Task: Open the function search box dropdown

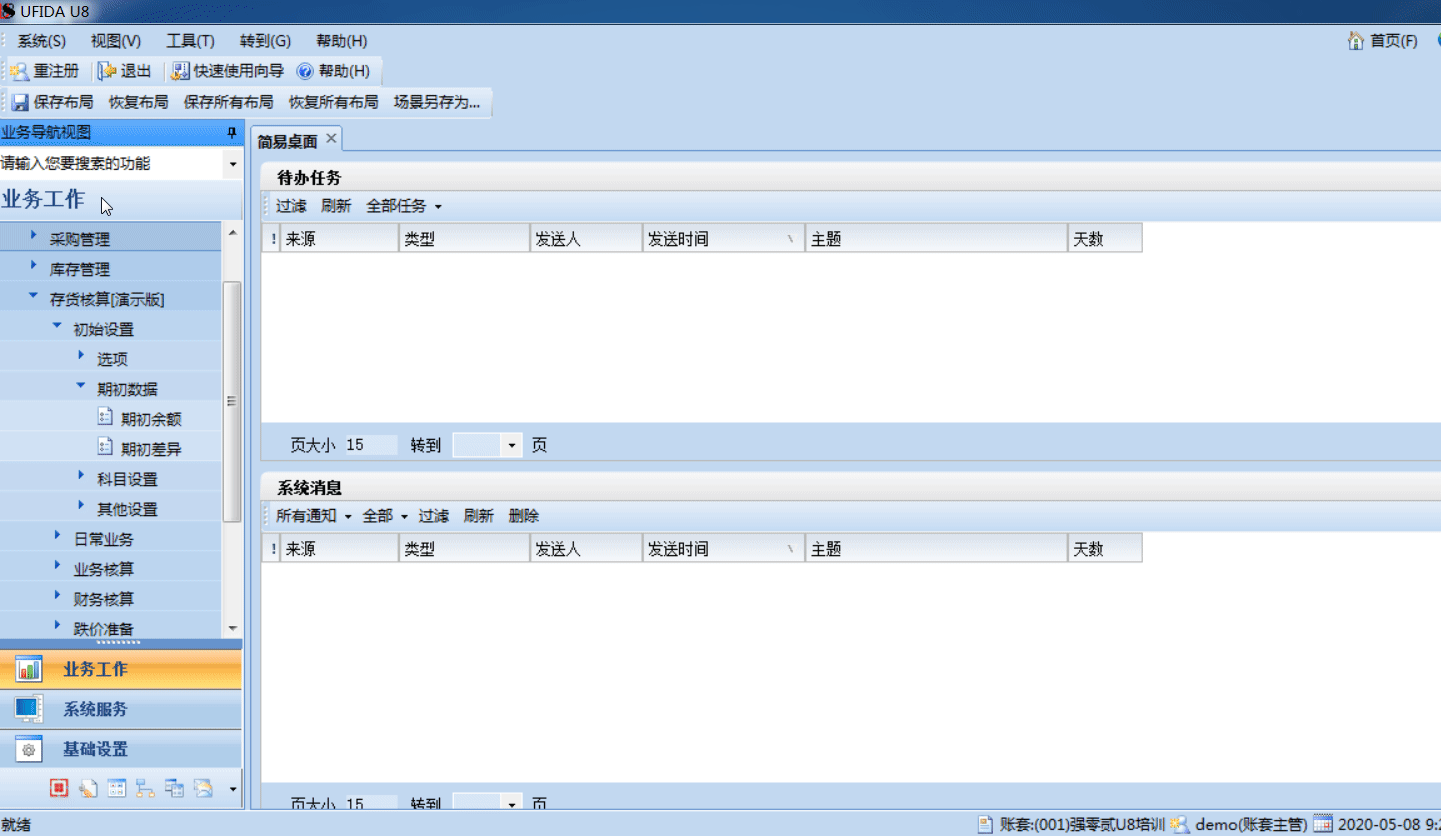Action: coord(233,164)
